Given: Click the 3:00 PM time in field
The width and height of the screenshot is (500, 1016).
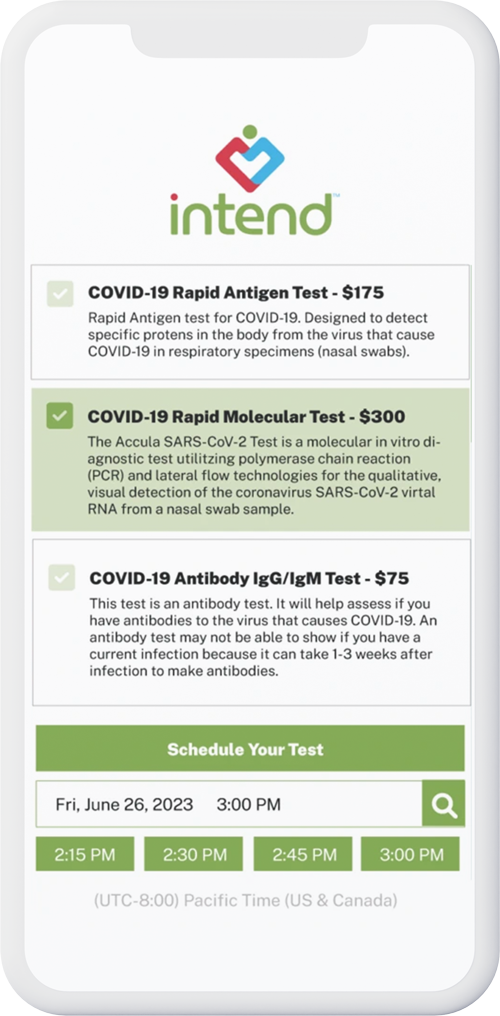Looking at the screenshot, I should point(249,805).
